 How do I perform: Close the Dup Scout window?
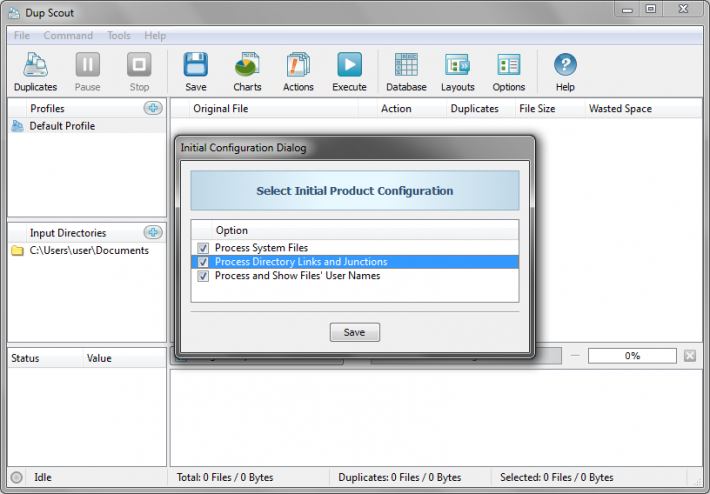(x=683, y=10)
